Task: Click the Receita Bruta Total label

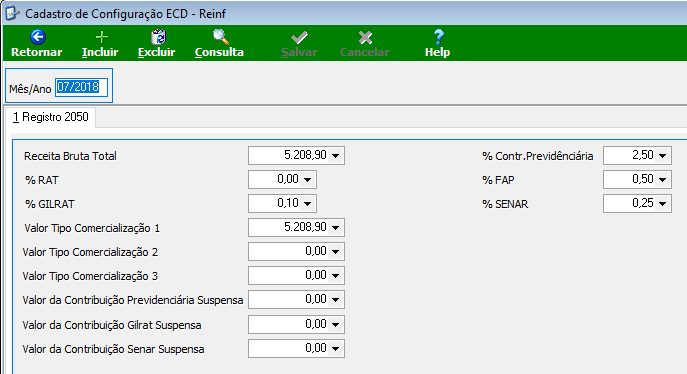Action: 70,156
